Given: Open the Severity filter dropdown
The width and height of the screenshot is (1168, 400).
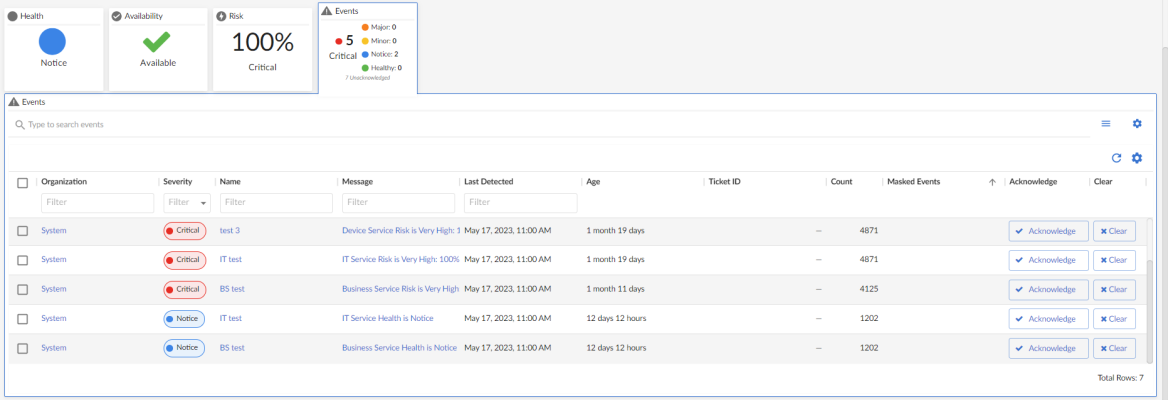Looking at the screenshot, I should point(186,203).
